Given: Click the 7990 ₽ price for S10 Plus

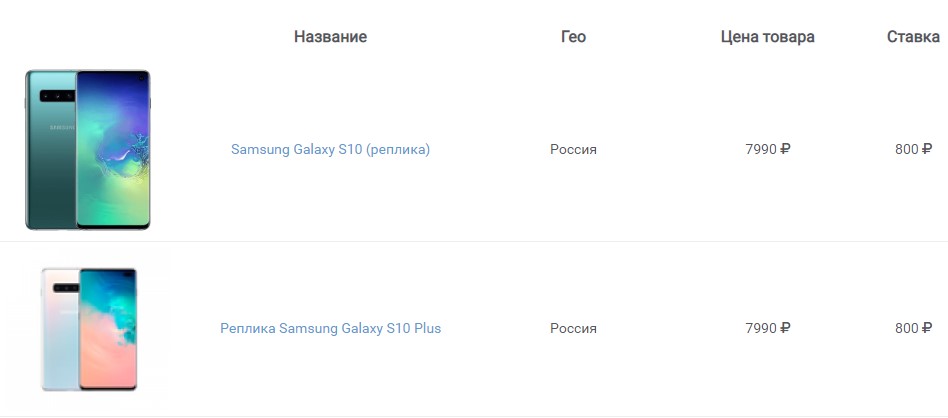Looking at the screenshot, I should tap(768, 328).
